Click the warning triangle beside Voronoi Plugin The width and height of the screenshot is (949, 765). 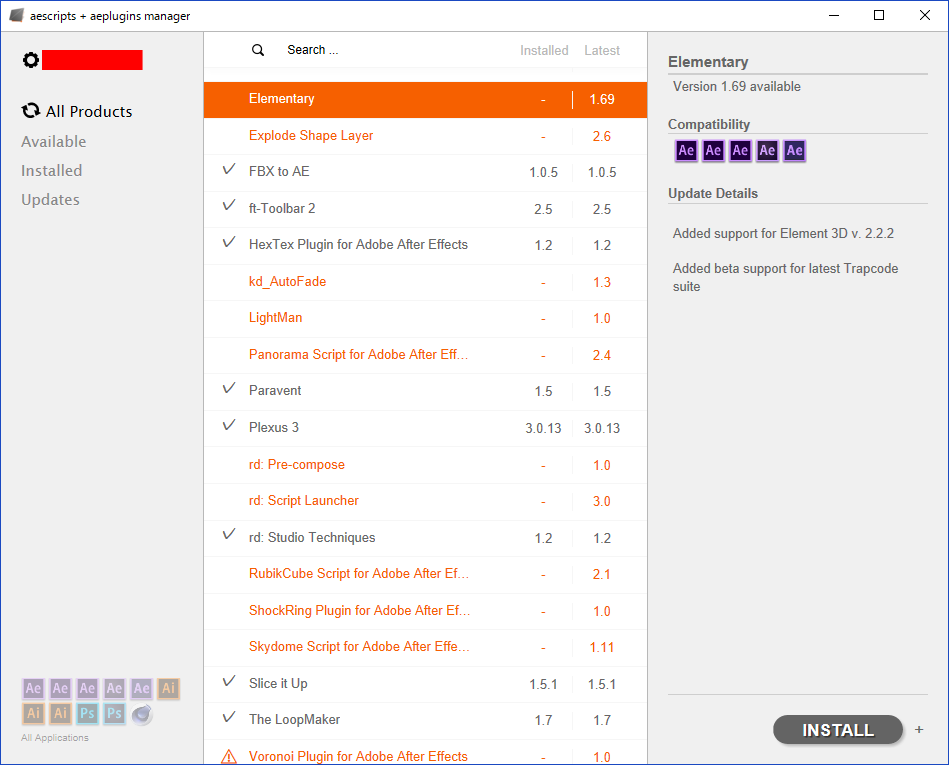229,757
